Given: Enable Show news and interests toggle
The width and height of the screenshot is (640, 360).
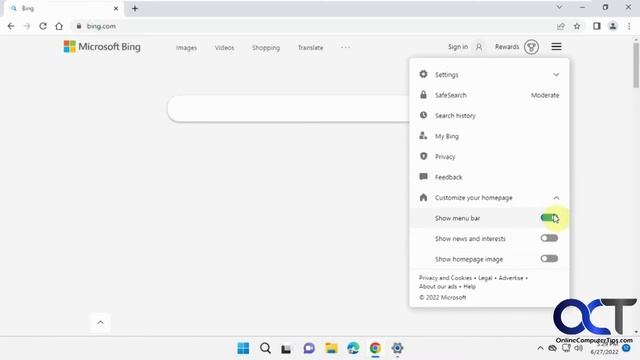Looking at the screenshot, I should coord(549,238).
